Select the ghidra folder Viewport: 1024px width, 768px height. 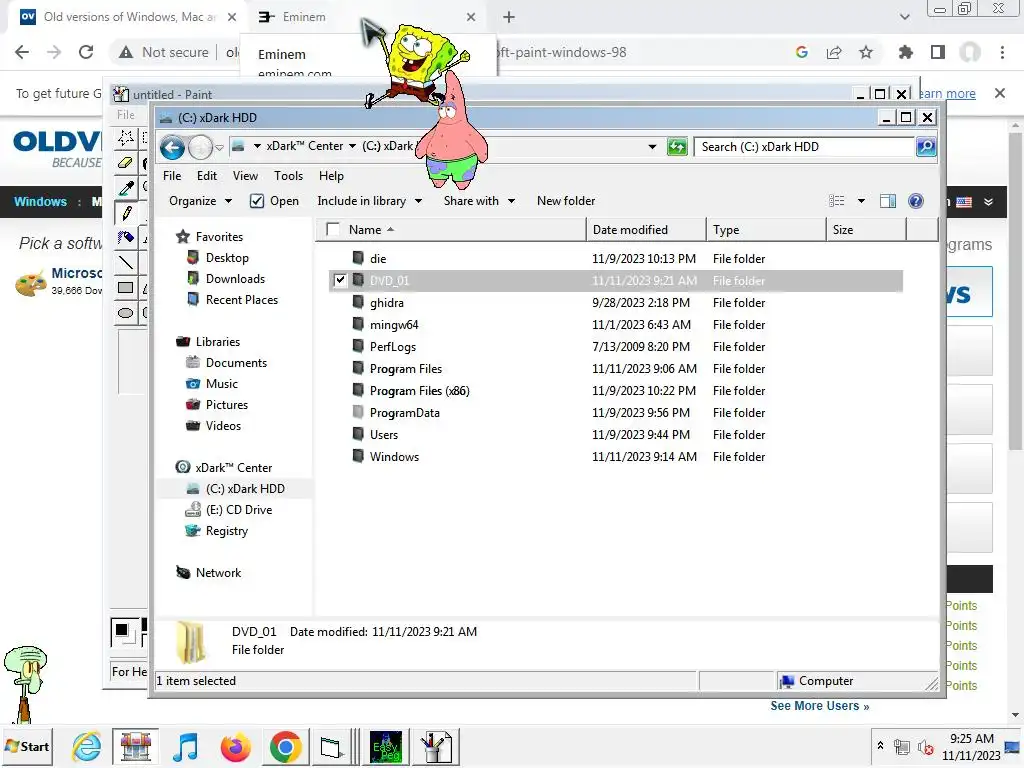386,303
